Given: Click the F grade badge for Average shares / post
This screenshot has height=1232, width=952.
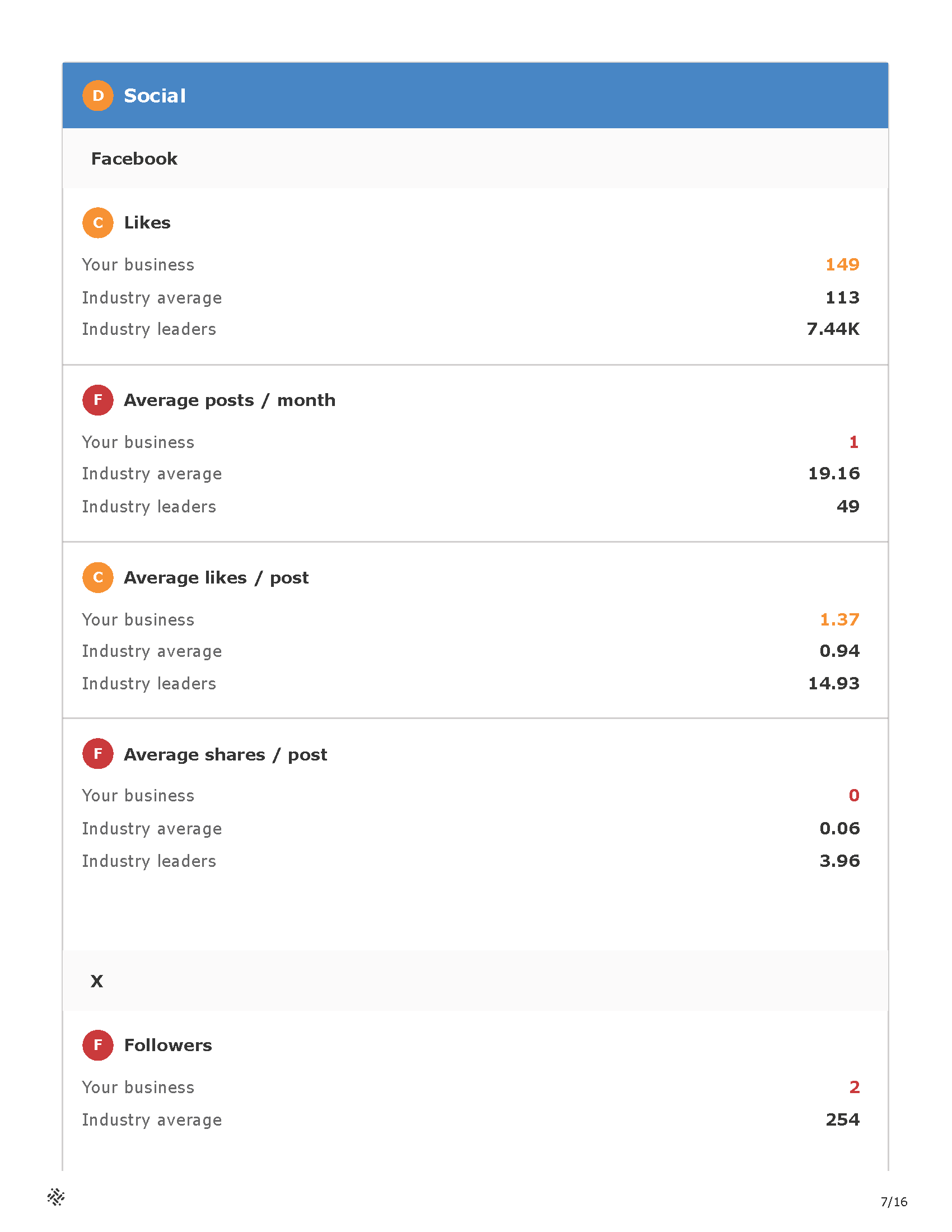Looking at the screenshot, I should [x=98, y=754].
